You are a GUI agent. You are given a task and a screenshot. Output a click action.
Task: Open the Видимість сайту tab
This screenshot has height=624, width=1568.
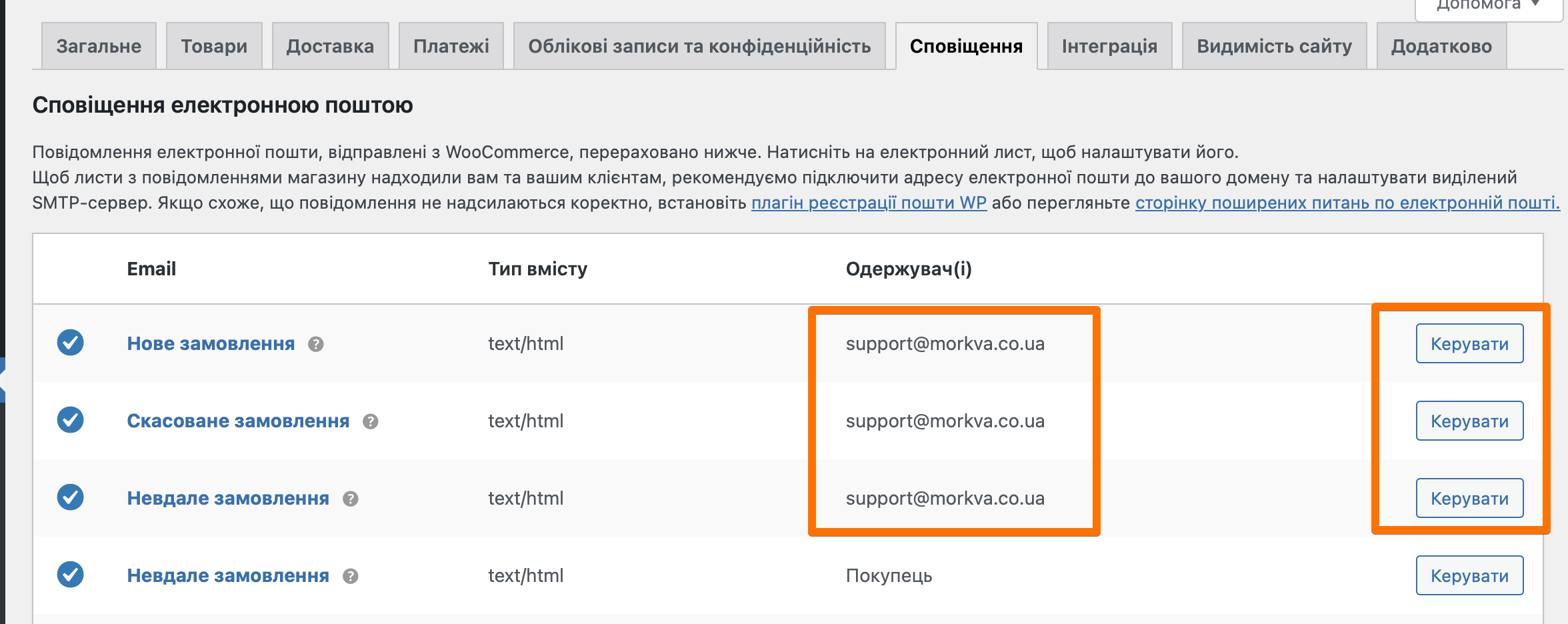pos(1274,46)
